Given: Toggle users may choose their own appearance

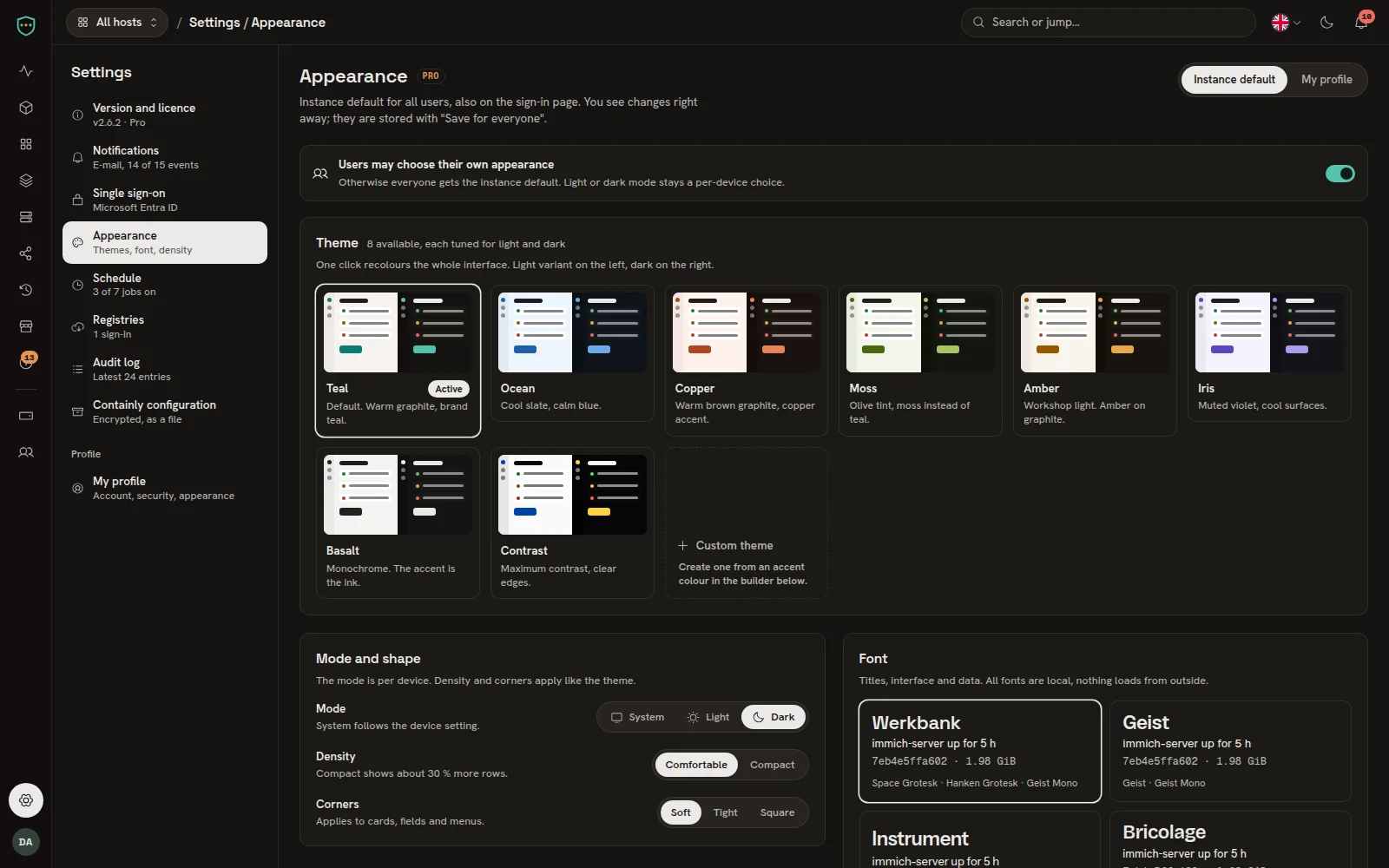Looking at the screenshot, I should (1340, 174).
